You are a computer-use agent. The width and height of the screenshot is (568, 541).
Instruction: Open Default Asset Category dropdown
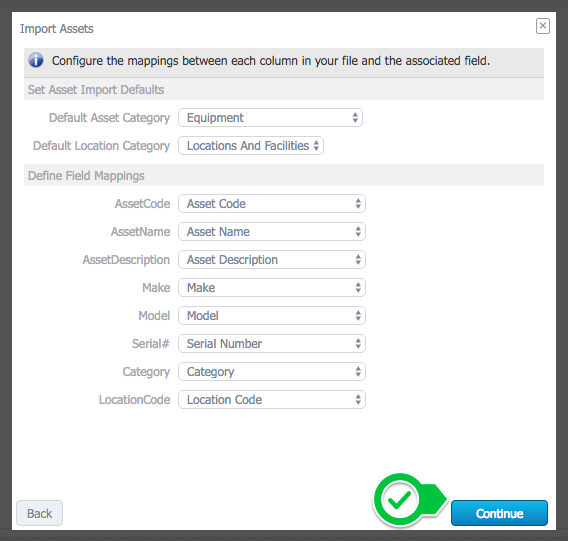(x=270, y=118)
